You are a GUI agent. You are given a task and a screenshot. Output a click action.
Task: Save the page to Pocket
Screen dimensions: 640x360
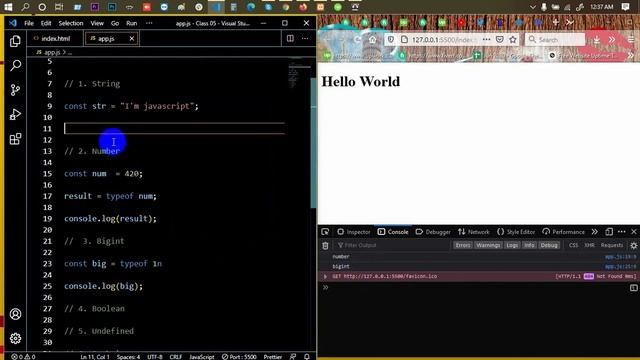(x=500, y=40)
